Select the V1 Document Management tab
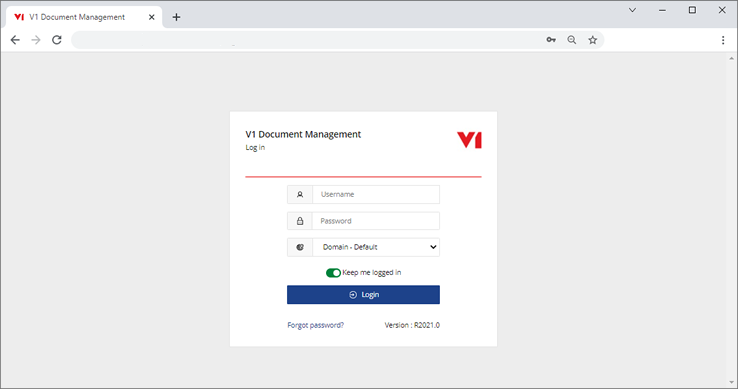The width and height of the screenshot is (738, 389). click(x=85, y=17)
